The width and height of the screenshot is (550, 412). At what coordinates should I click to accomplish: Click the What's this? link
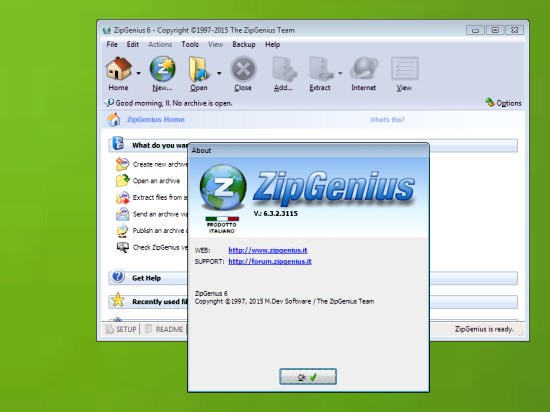(x=387, y=120)
